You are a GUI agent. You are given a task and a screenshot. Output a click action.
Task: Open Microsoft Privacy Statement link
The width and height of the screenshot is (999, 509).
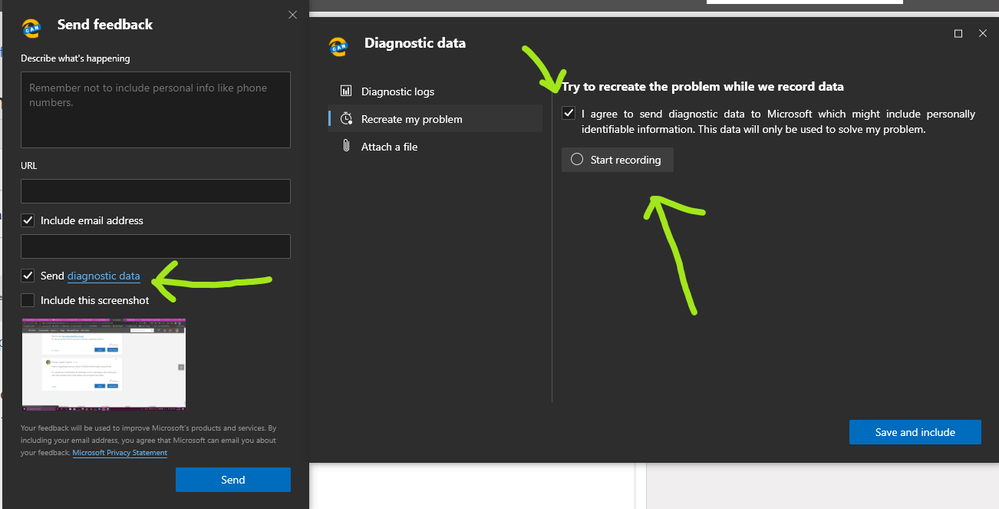tap(120, 452)
